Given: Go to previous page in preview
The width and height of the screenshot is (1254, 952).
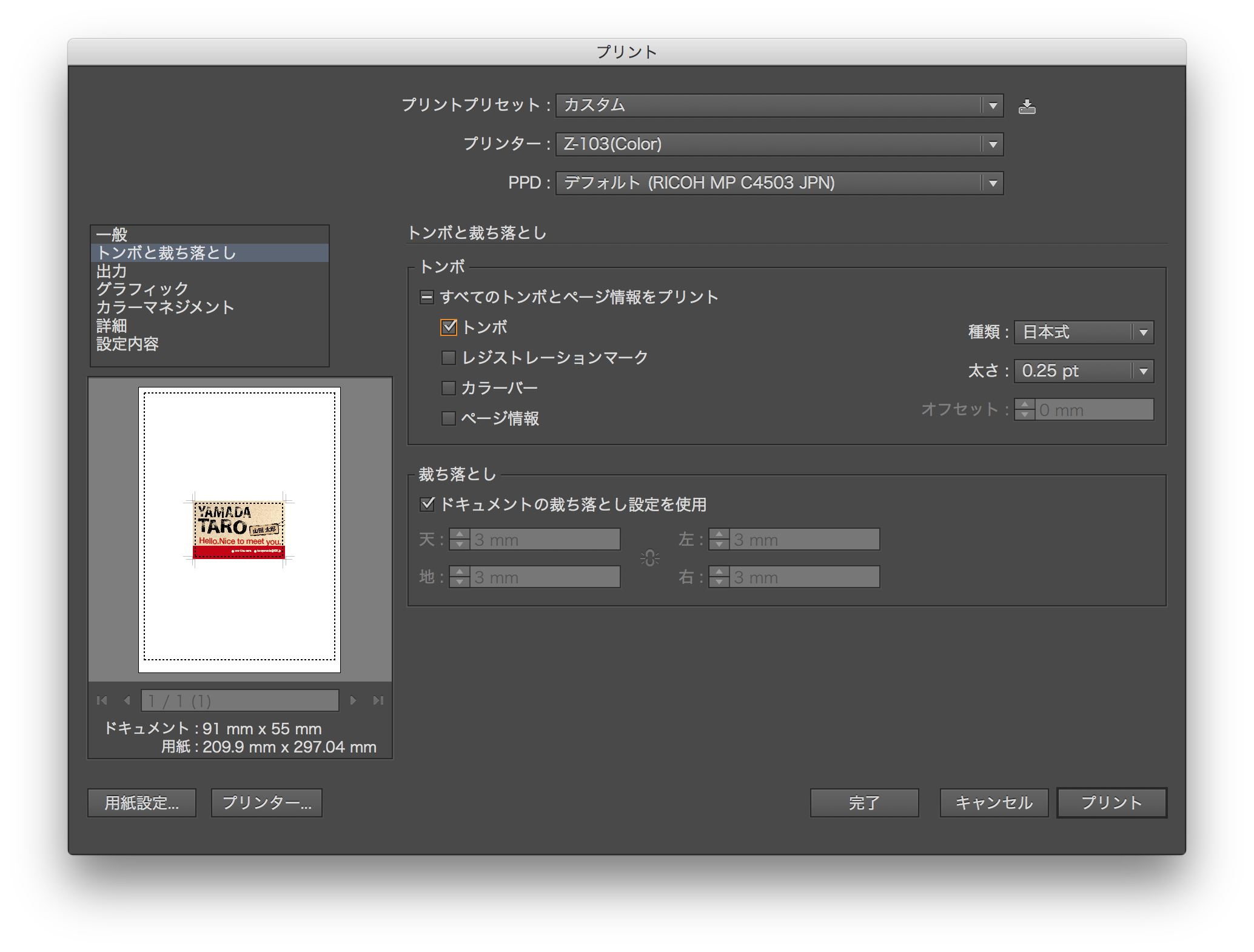Looking at the screenshot, I should (127, 700).
